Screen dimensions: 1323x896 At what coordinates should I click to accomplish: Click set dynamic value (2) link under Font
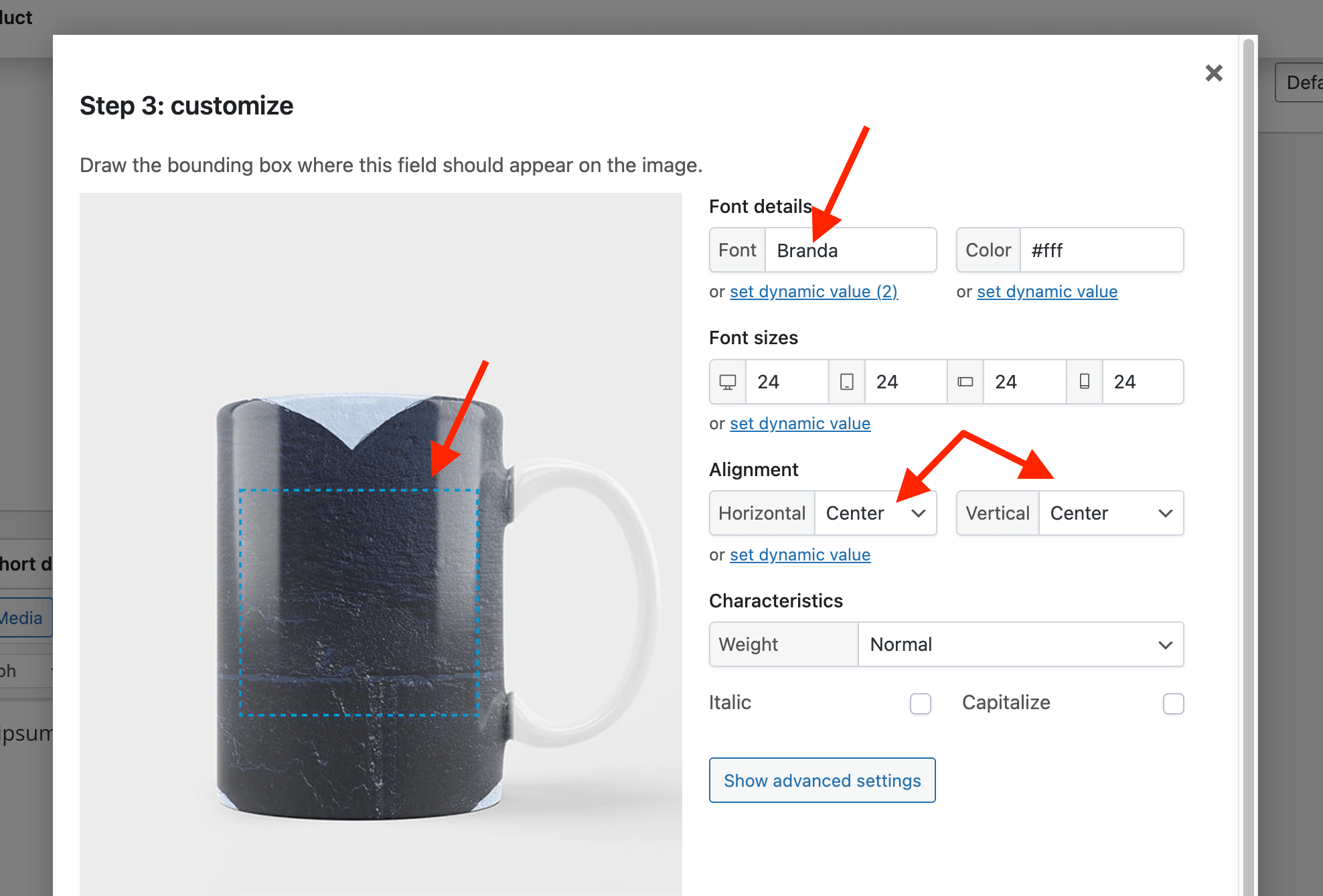(x=813, y=291)
